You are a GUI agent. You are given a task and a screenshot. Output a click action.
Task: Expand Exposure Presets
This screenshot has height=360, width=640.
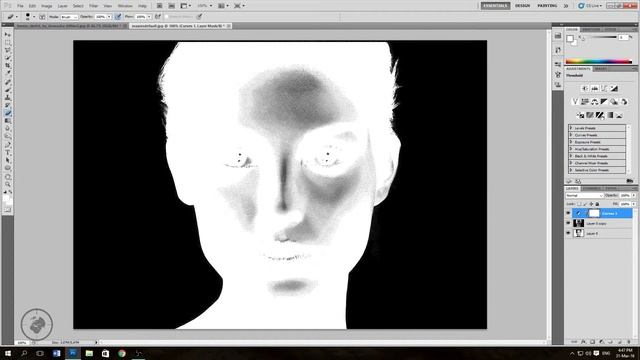coord(571,142)
